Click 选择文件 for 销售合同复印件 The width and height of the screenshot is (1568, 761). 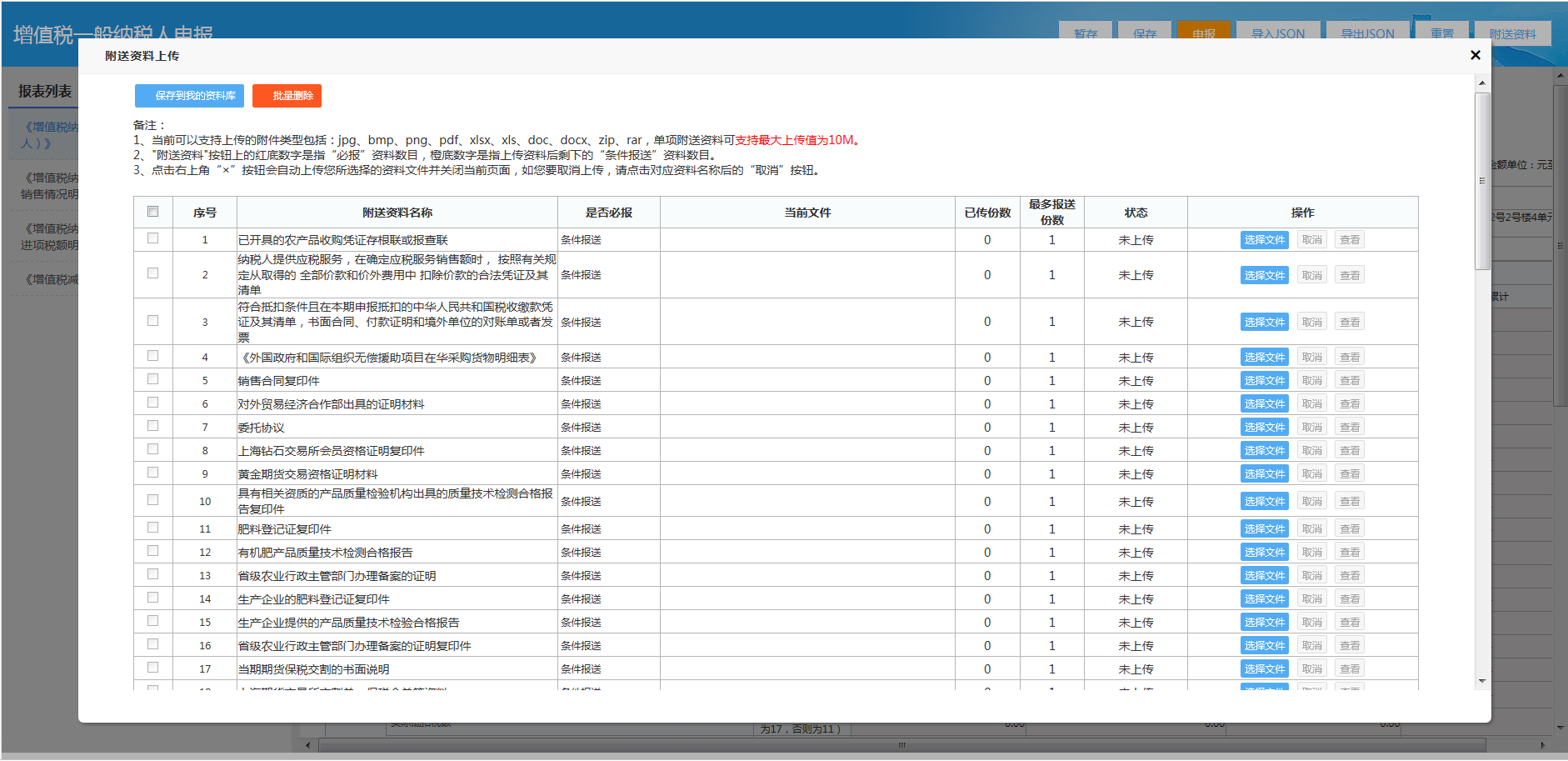[1264, 380]
